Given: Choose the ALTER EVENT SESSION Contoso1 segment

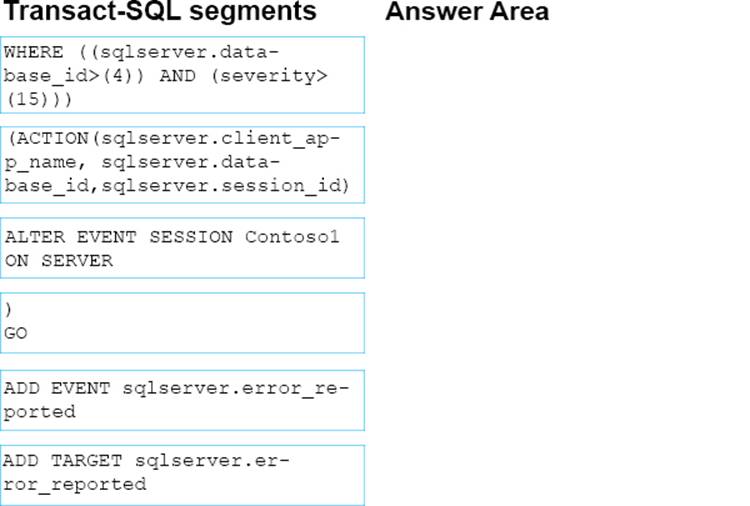Looking at the screenshot, I should 182,248.
